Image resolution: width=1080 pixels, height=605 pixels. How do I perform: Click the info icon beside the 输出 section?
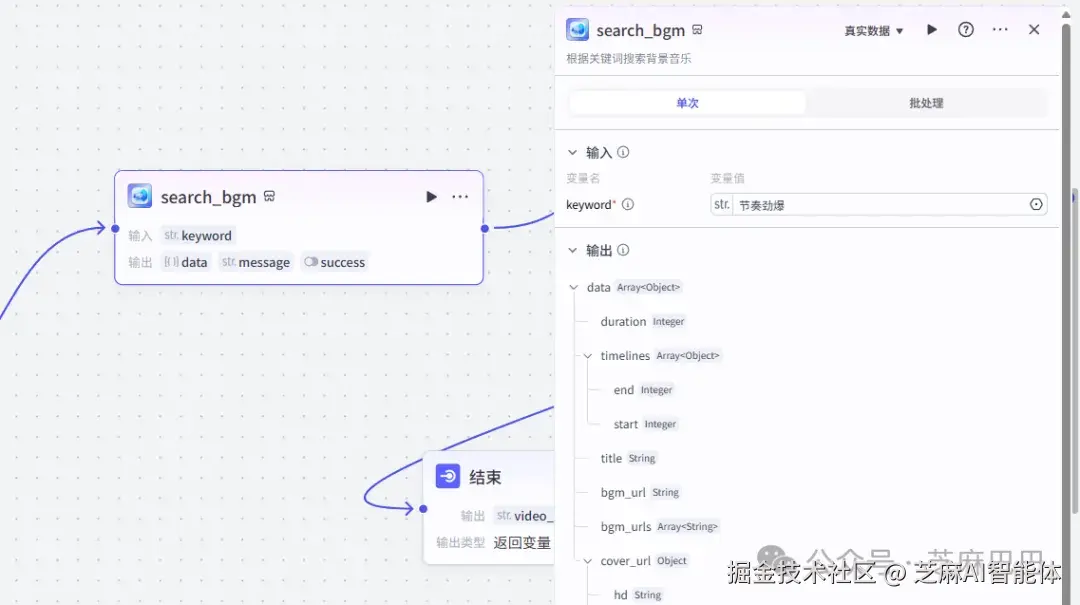click(622, 250)
